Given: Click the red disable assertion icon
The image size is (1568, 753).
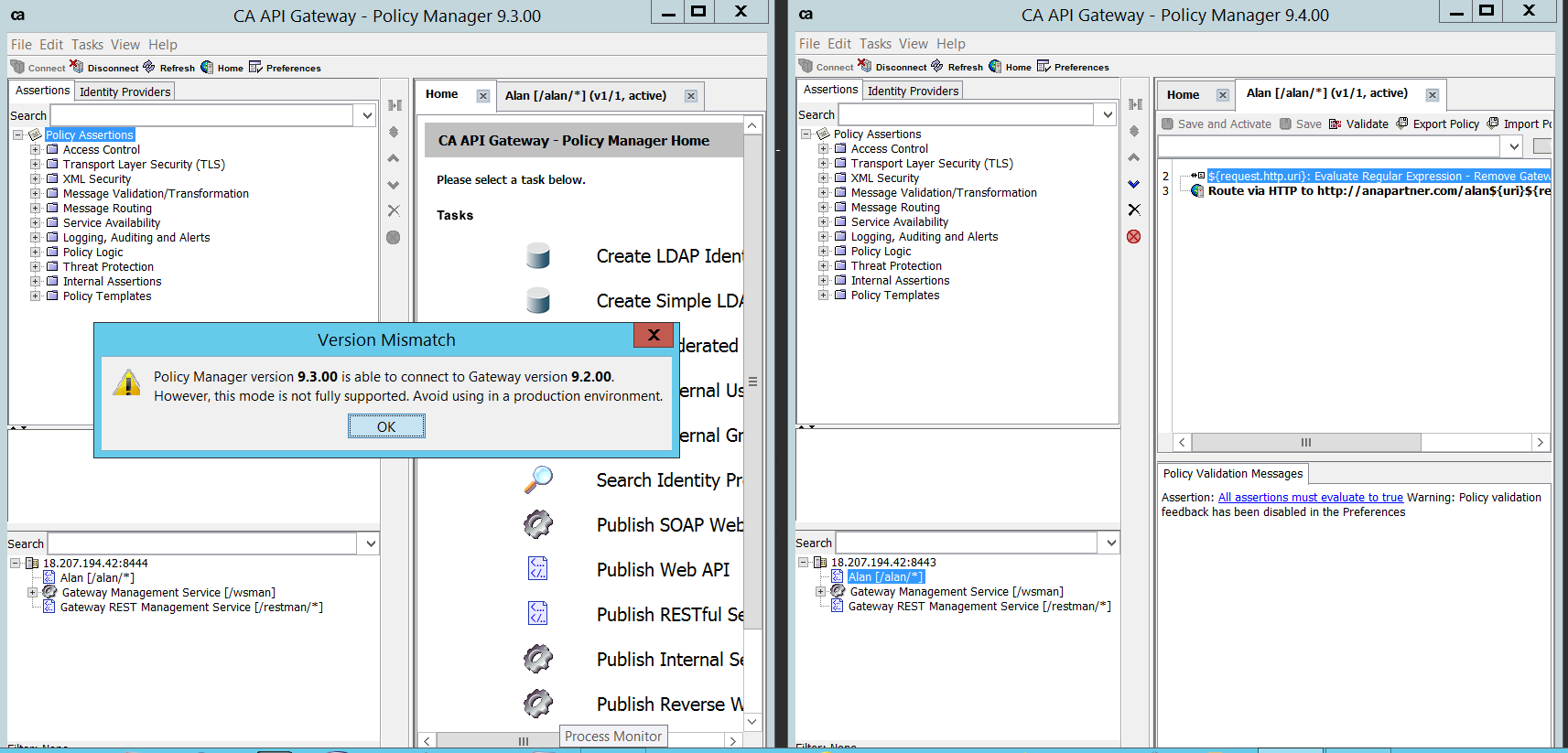Looking at the screenshot, I should coord(1134,237).
